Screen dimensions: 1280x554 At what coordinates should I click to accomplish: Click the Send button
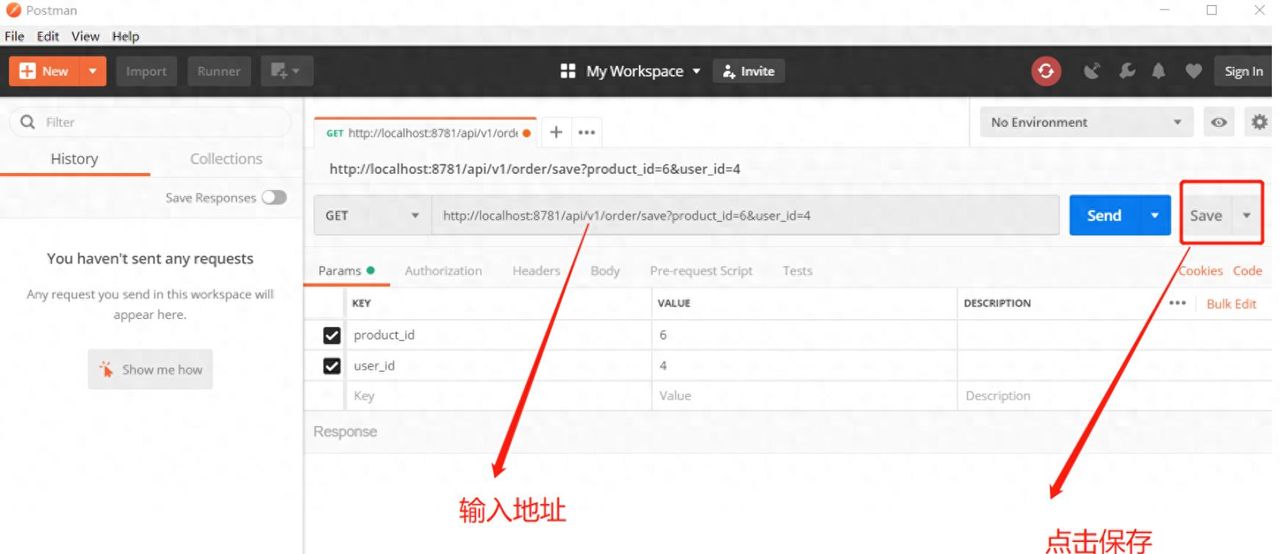[x=1105, y=215]
